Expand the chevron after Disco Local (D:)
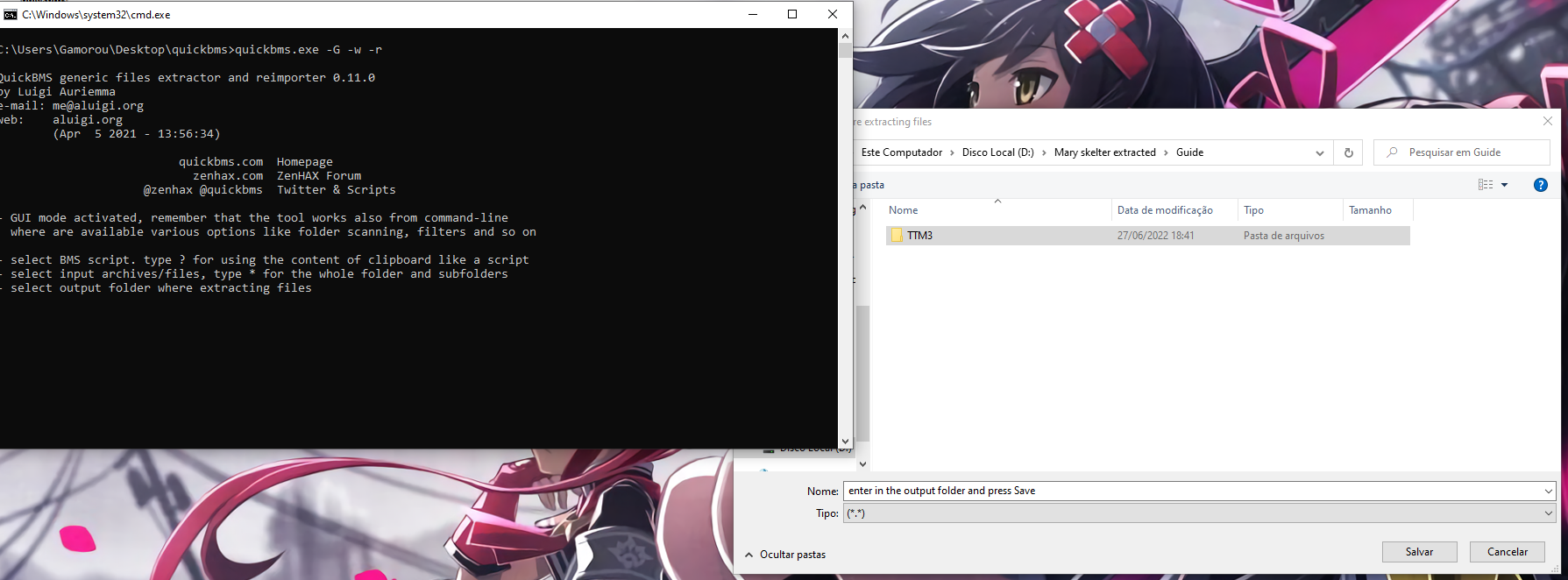Viewport: 1568px width, 580px height. 1044,152
